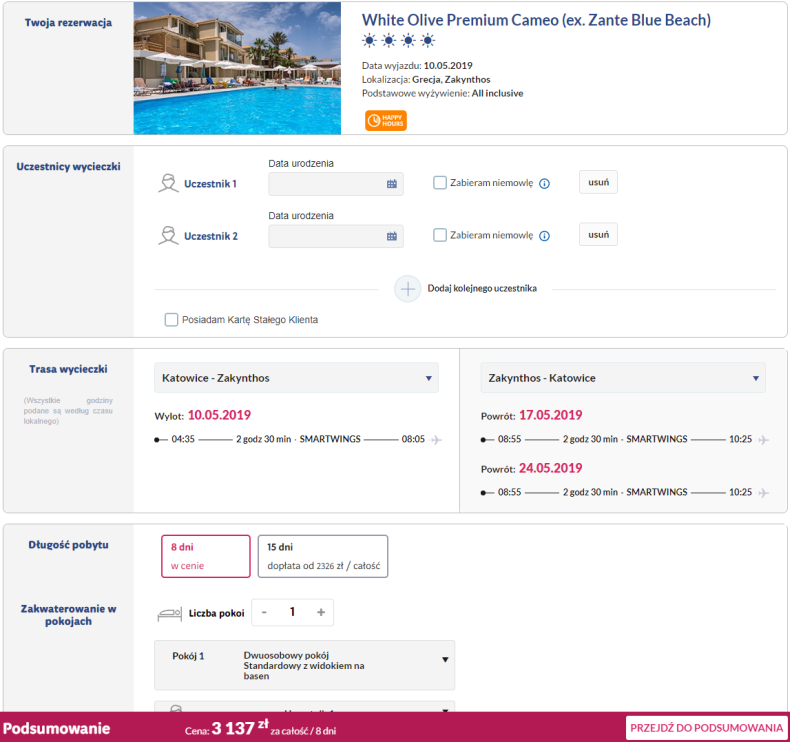This screenshot has height=742, width=790.
Task: Decrease room count with minus button
Action: (264, 612)
